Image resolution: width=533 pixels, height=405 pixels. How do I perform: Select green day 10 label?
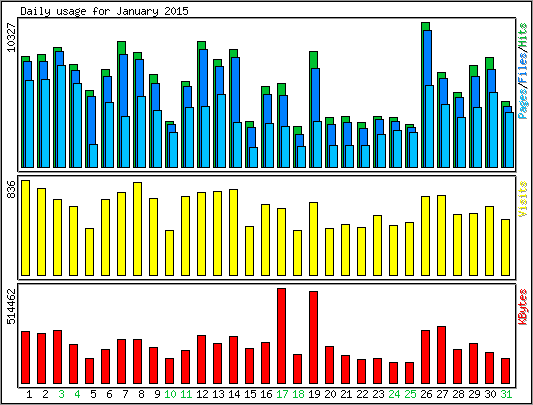coord(170,394)
